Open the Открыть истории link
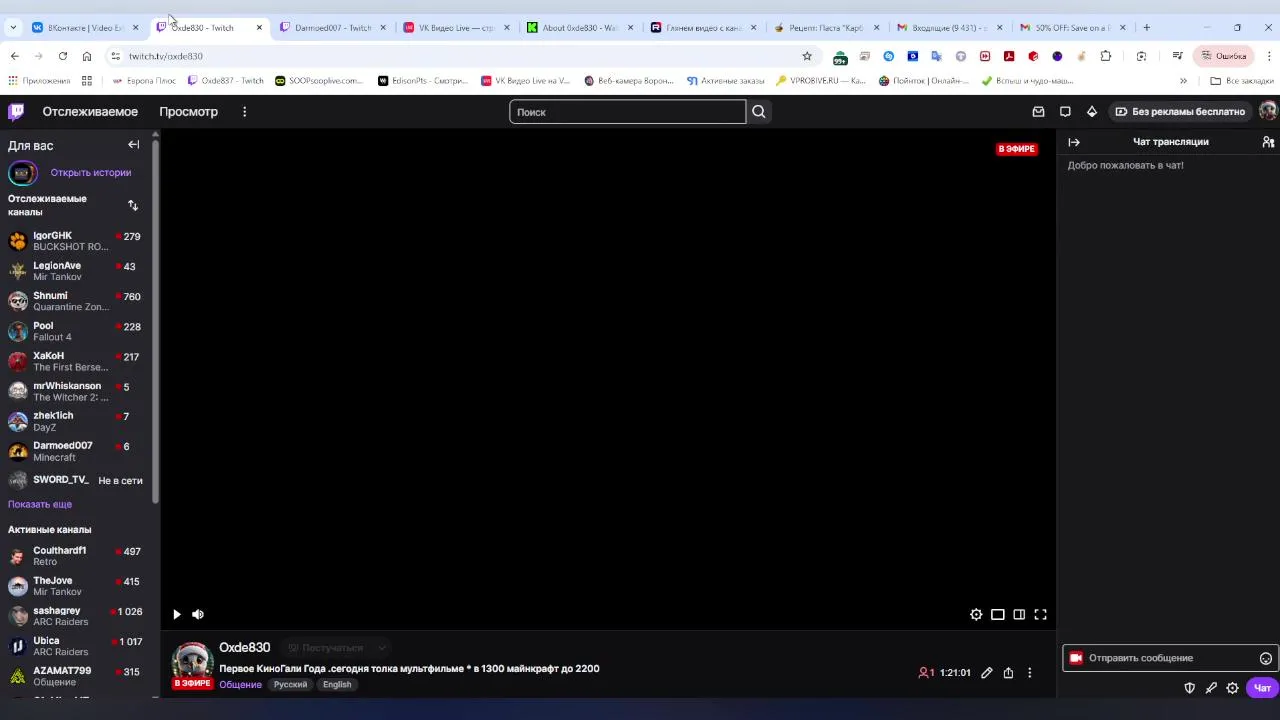The height and width of the screenshot is (720, 1280). pos(91,172)
